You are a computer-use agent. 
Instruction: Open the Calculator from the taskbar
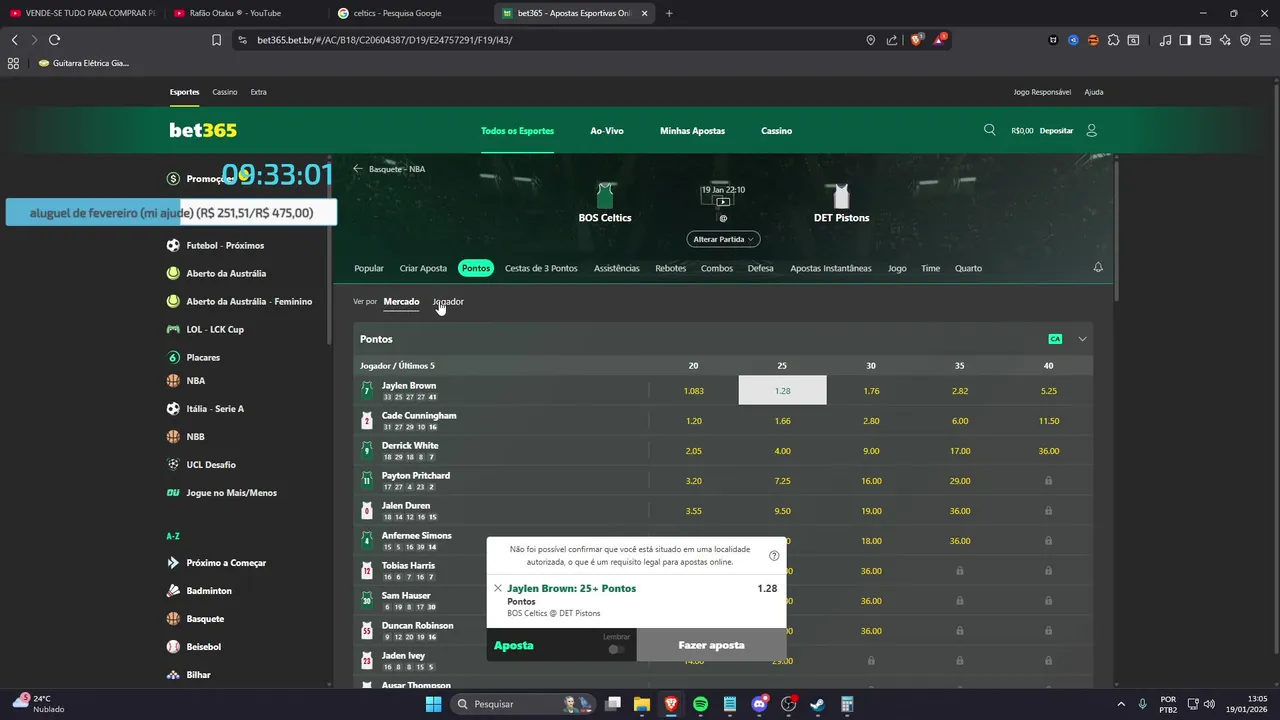point(846,704)
